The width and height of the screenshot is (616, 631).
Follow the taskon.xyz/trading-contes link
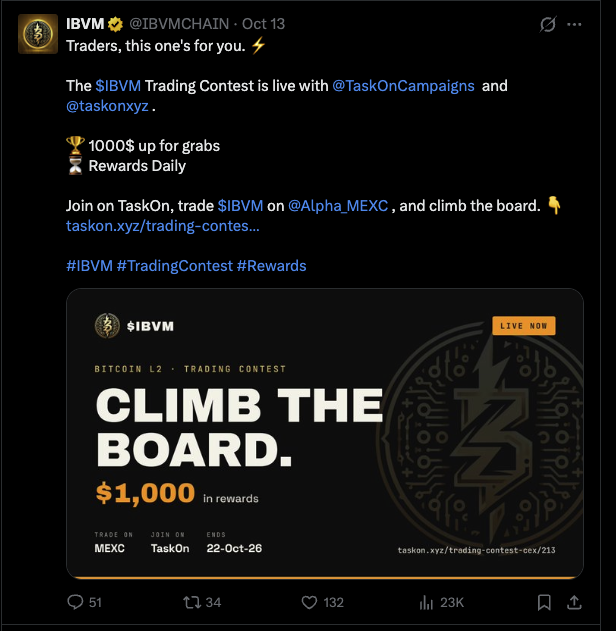point(163,226)
